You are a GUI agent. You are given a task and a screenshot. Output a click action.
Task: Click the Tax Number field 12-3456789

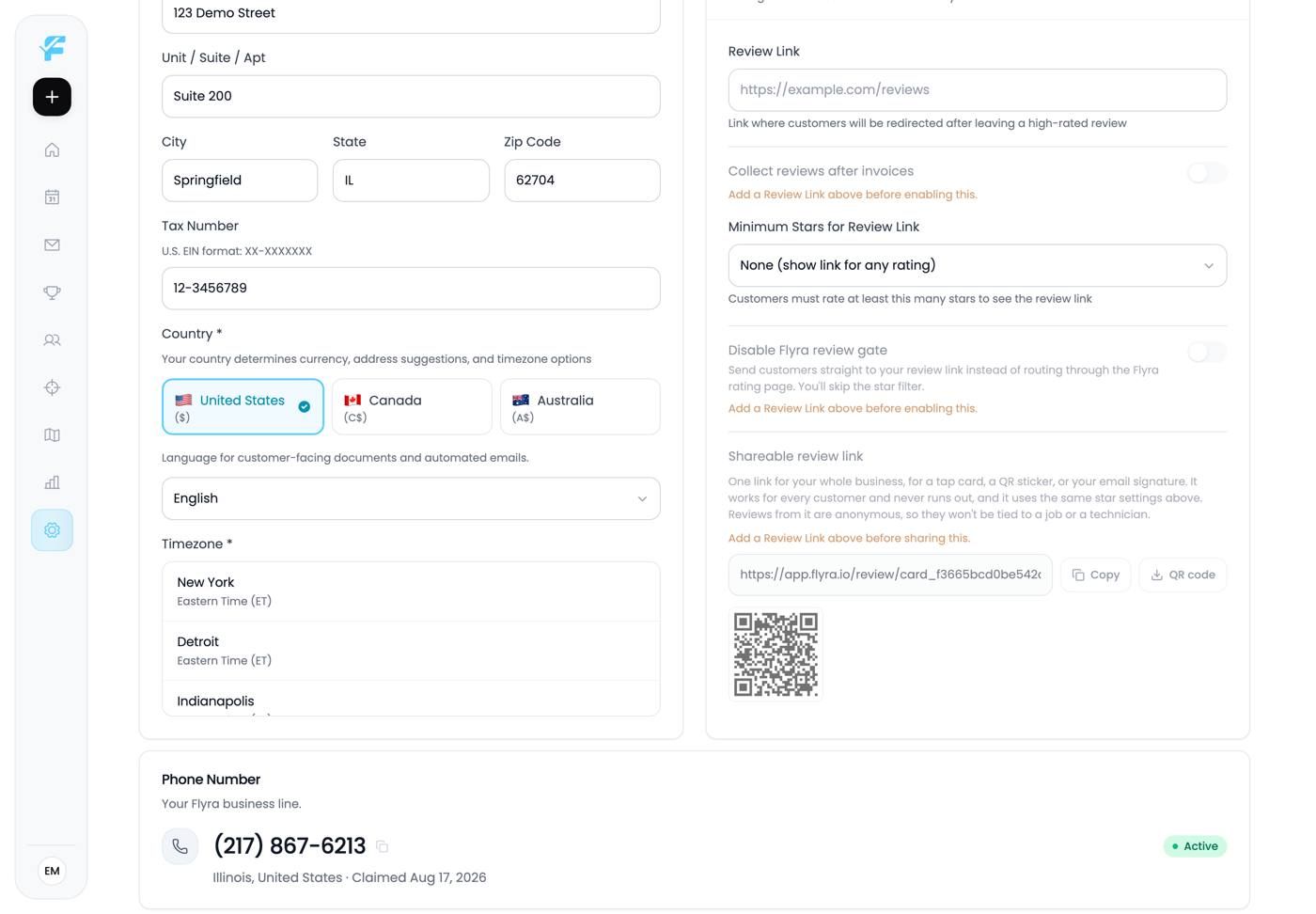click(411, 289)
